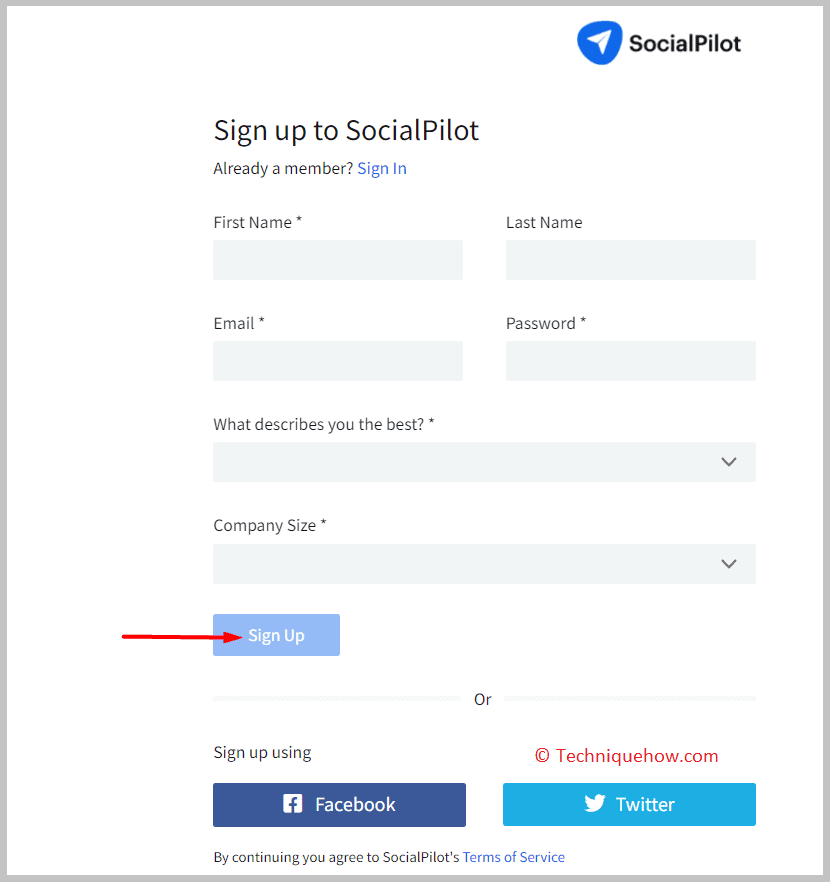
Task: Focus the Last Name input field
Action: (x=631, y=260)
